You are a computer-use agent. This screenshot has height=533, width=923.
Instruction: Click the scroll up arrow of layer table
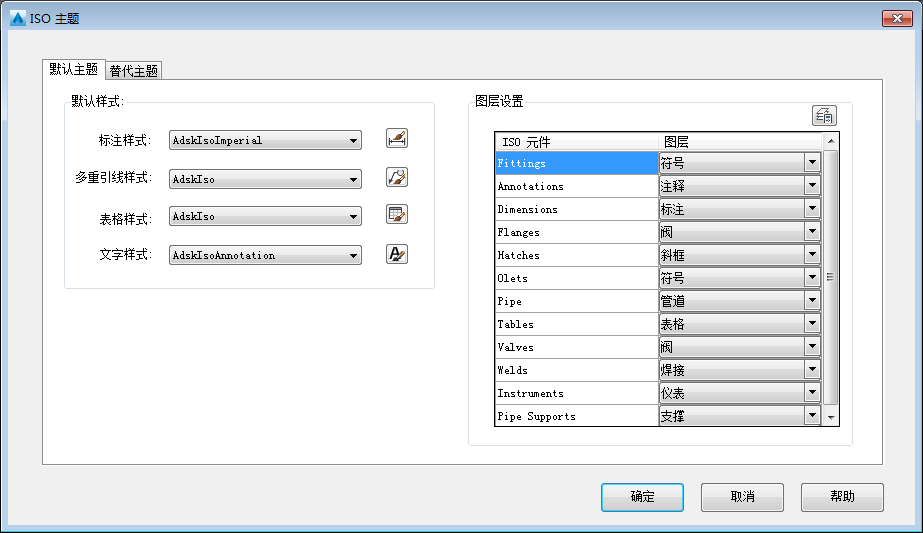831,141
